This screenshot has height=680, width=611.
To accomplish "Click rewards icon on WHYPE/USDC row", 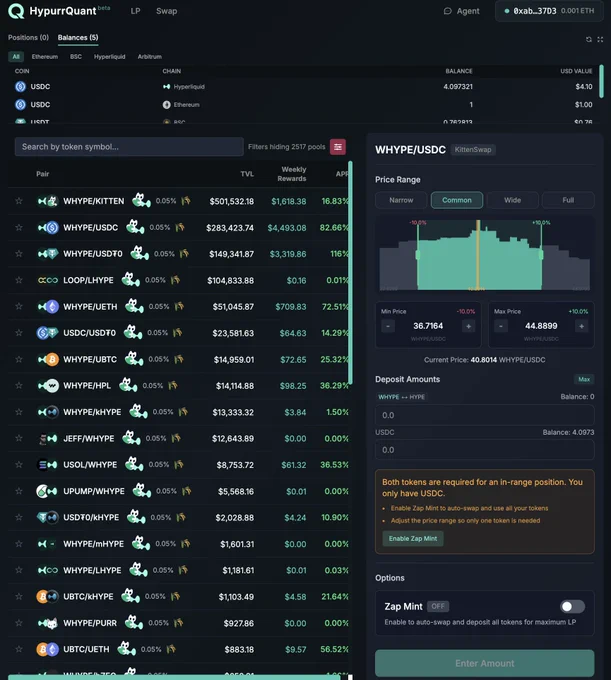I will [180, 227].
